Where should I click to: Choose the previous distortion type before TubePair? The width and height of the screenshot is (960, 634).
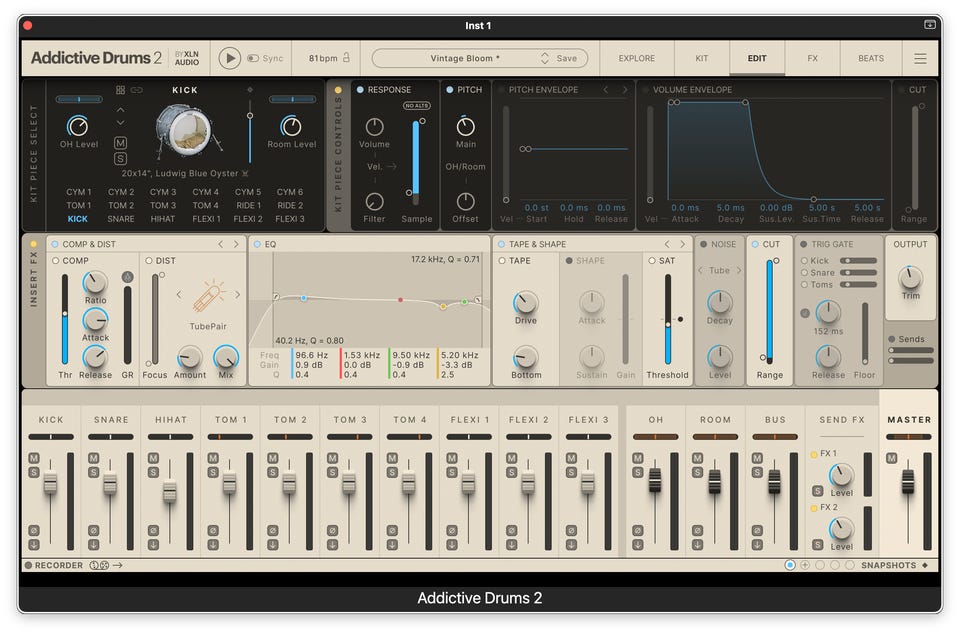179,294
